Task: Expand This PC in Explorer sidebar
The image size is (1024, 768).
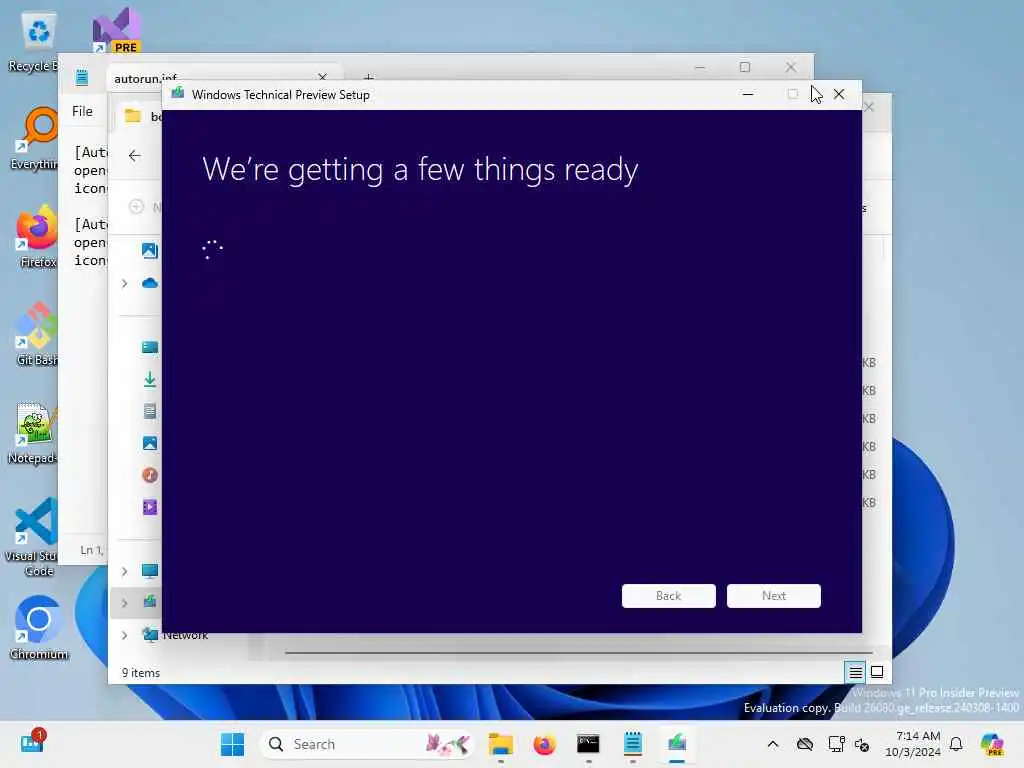Action: coord(124,571)
